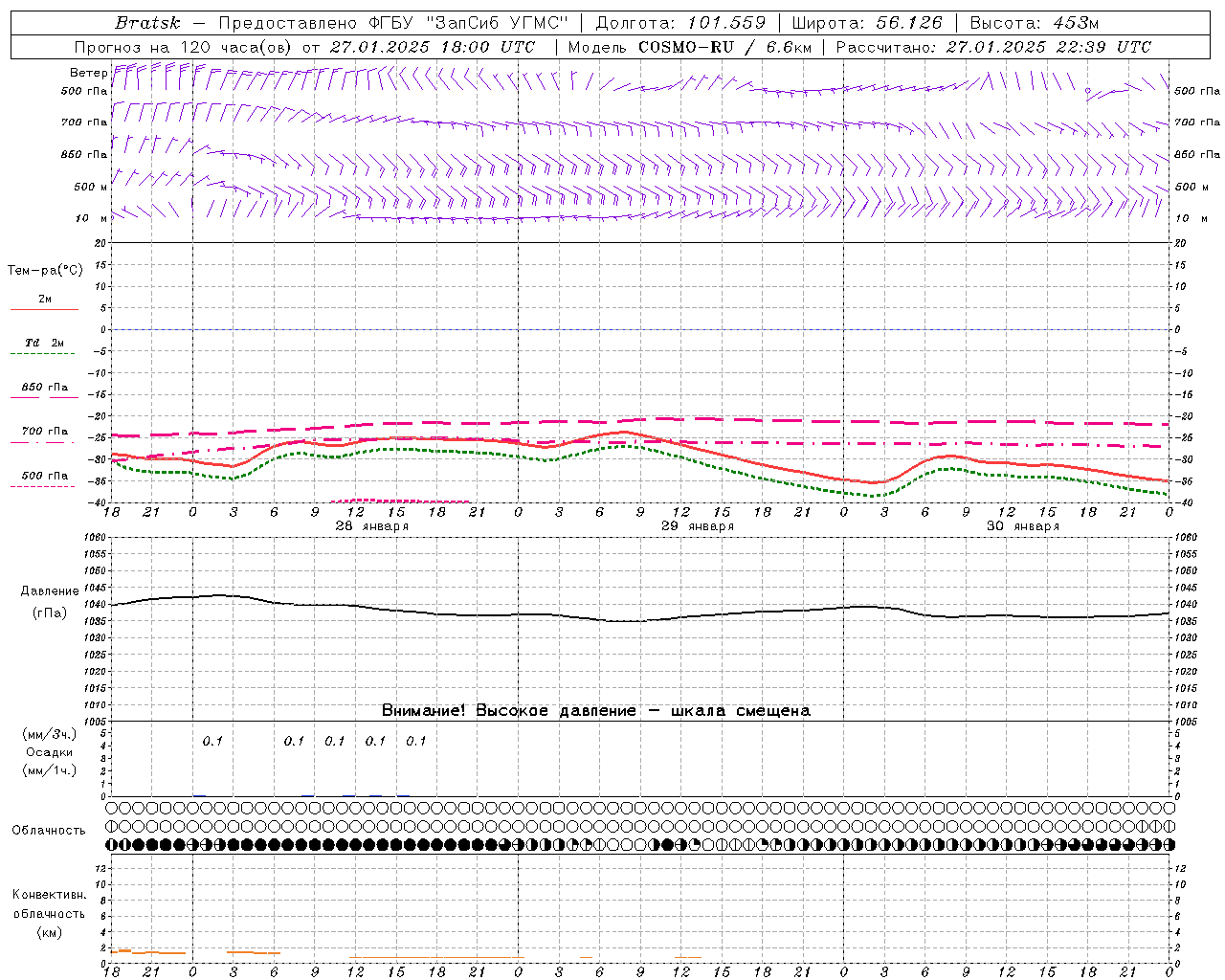
Task: Click the Тем-ра(°C) axis title
Action: click(x=45, y=270)
